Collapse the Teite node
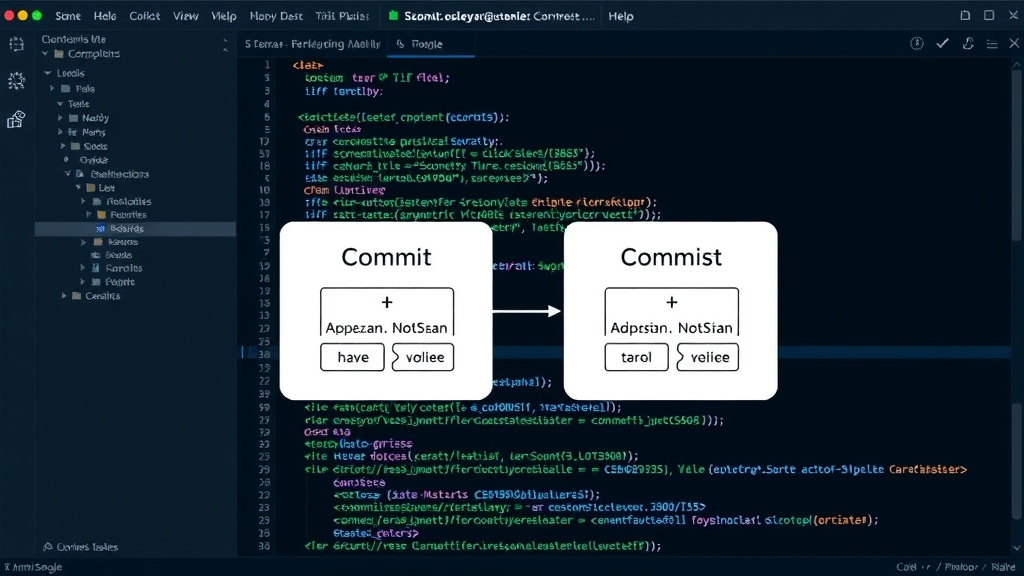The height and width of the screenshot is (576, 1024). coord(60,104)
